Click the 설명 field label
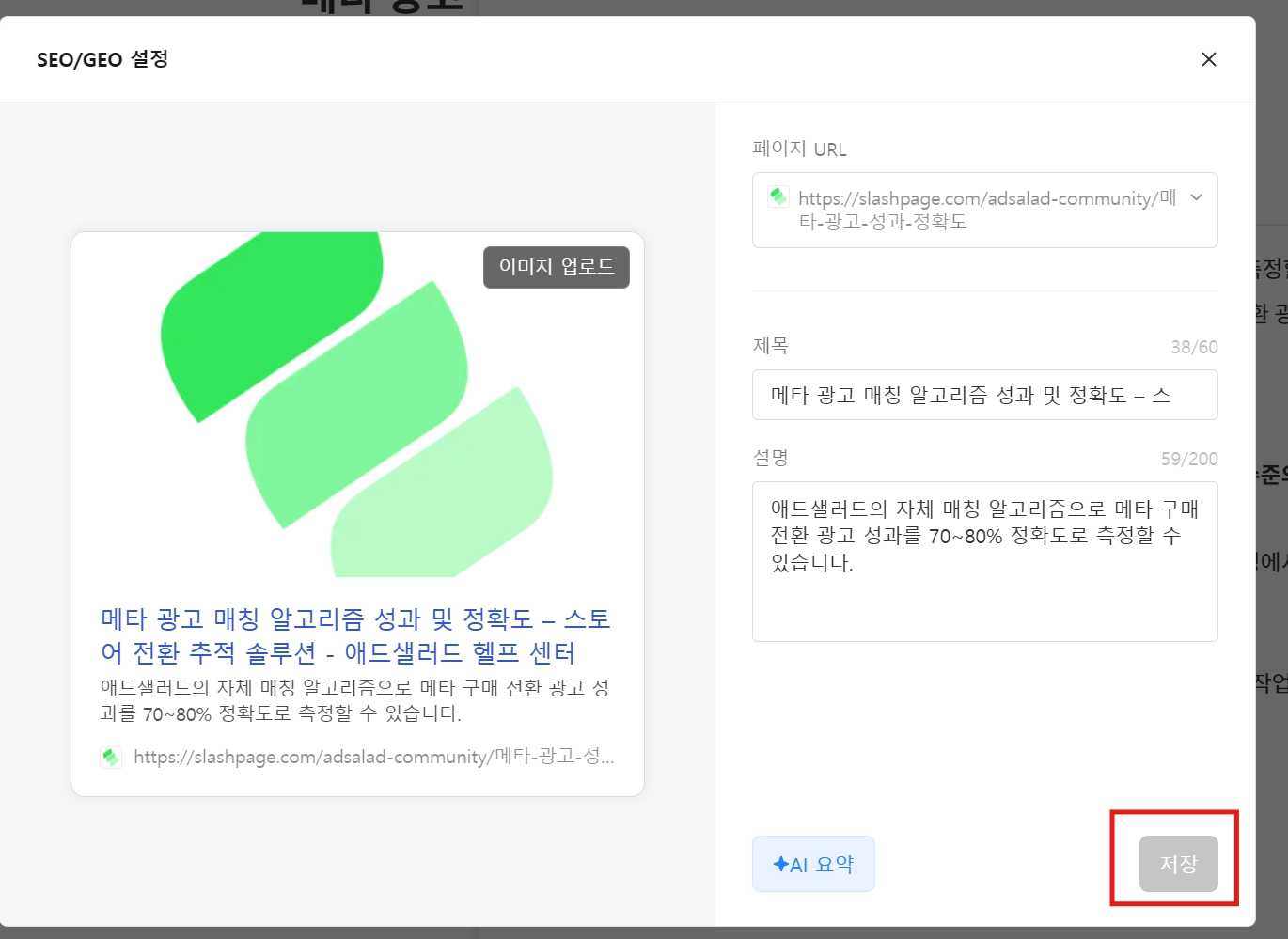The height and width of the screenshot is (939, 1288). point(770,458)
